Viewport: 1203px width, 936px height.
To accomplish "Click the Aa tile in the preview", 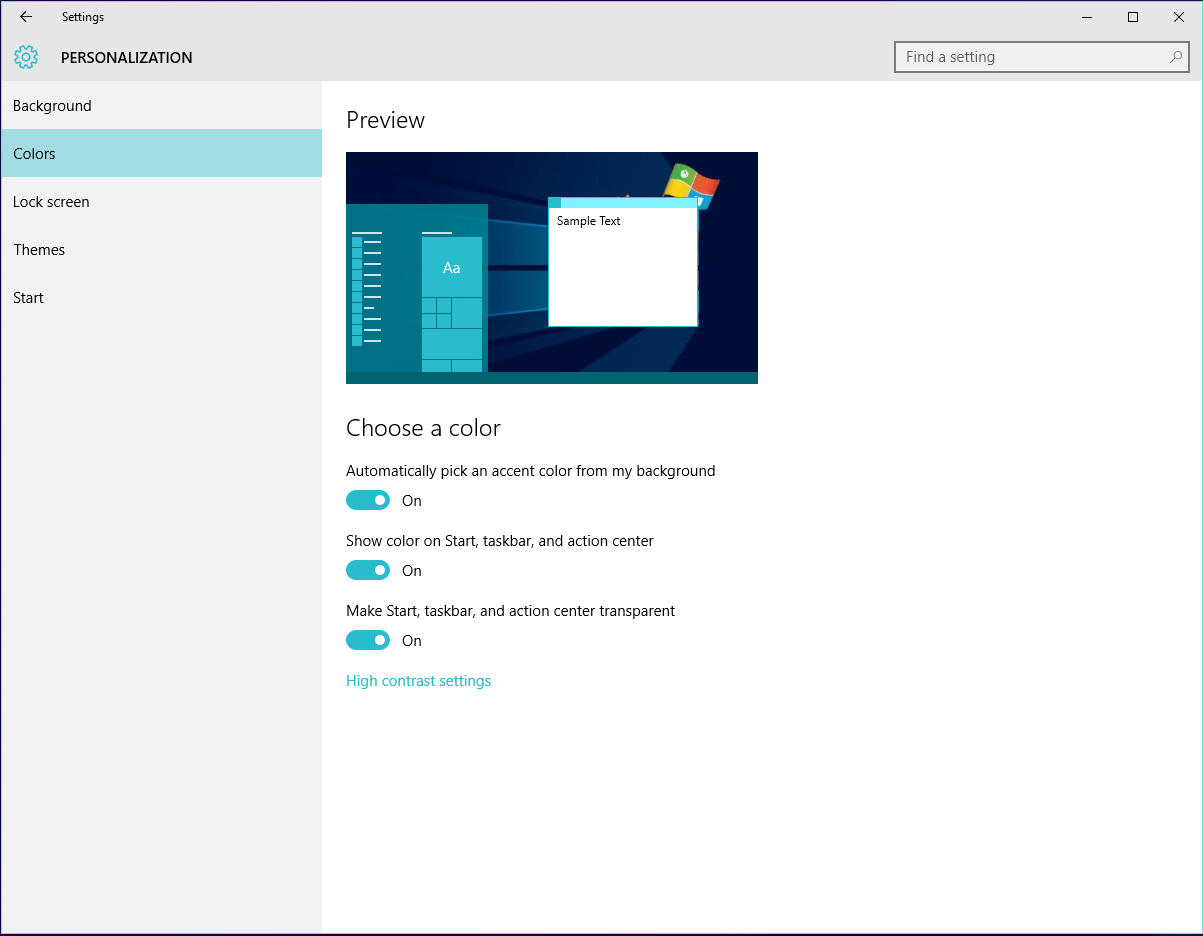I will [x=452, y=267].
